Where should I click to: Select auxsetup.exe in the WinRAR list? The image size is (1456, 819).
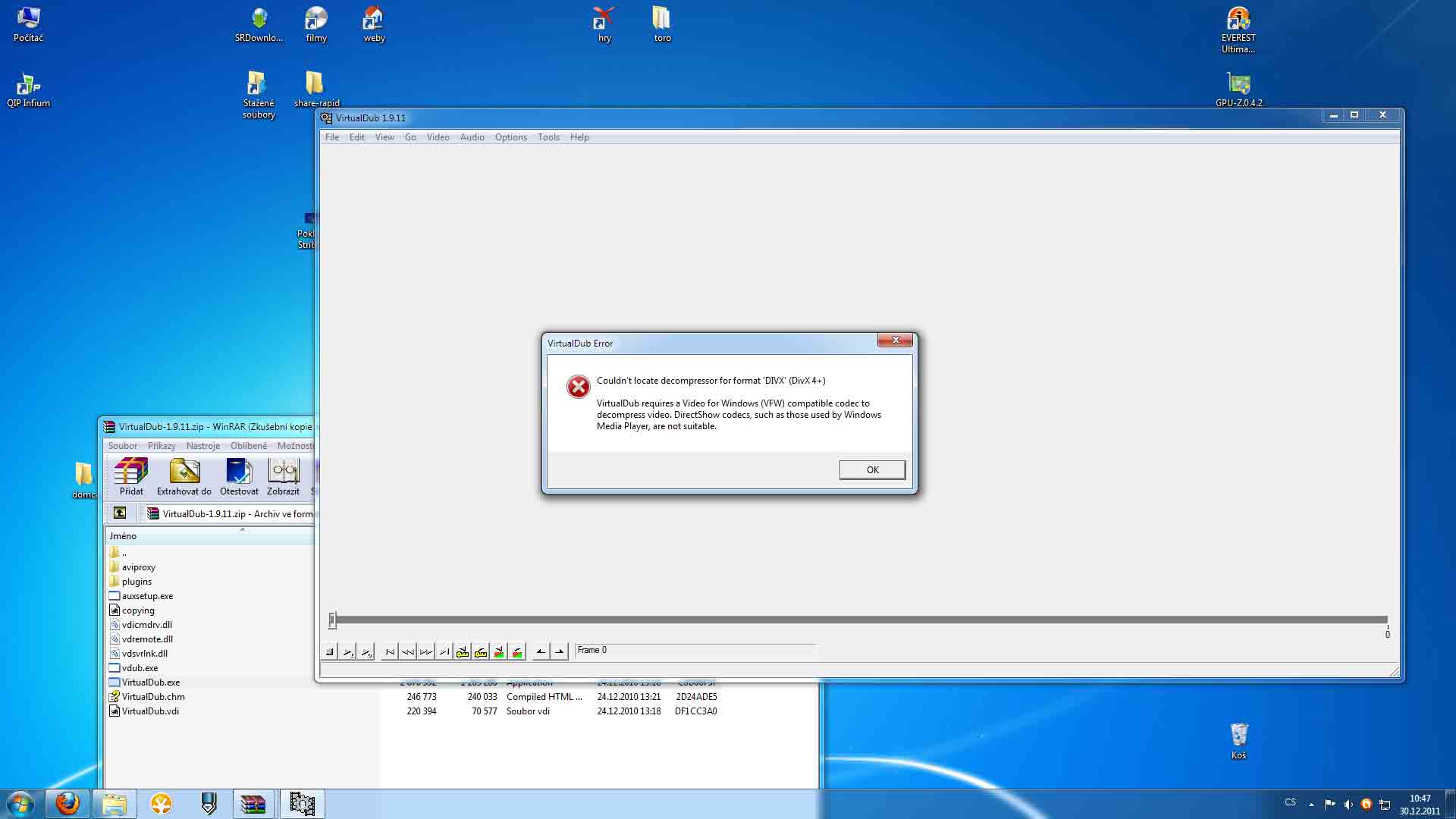pyautogui.click(x=141, y=596)
